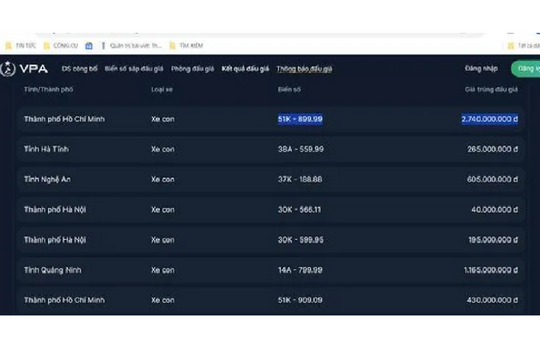Click the price 430.000.000 đ
Image resolution: width=540 pixels, height=360 pixels.
492,300
